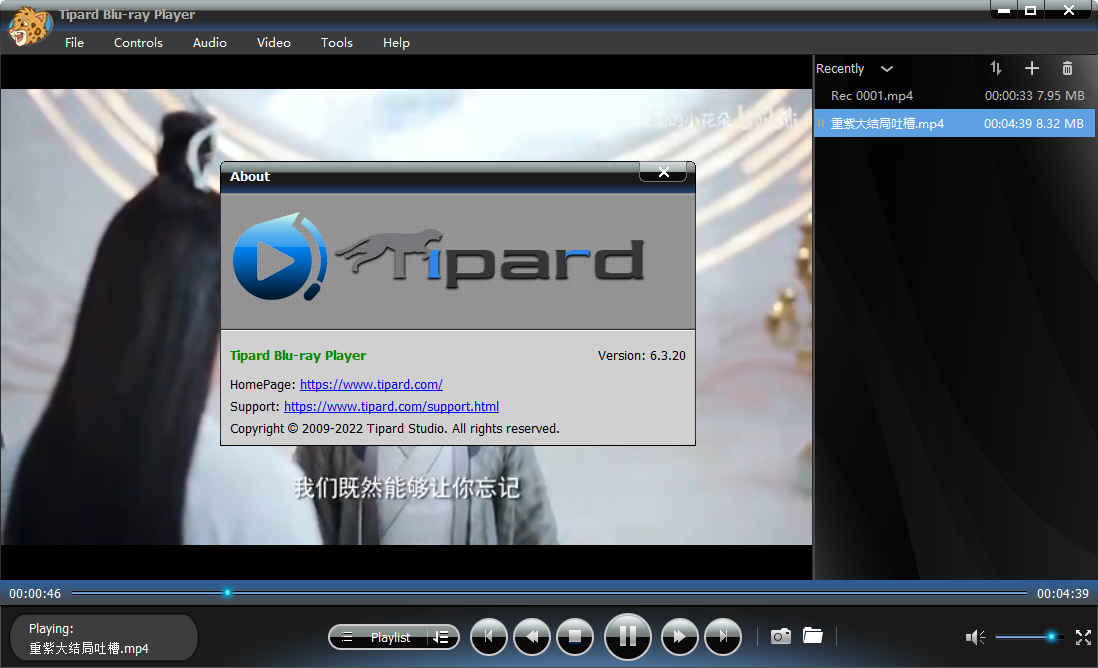Take a snapshot with the camera icon

(781, 636)
